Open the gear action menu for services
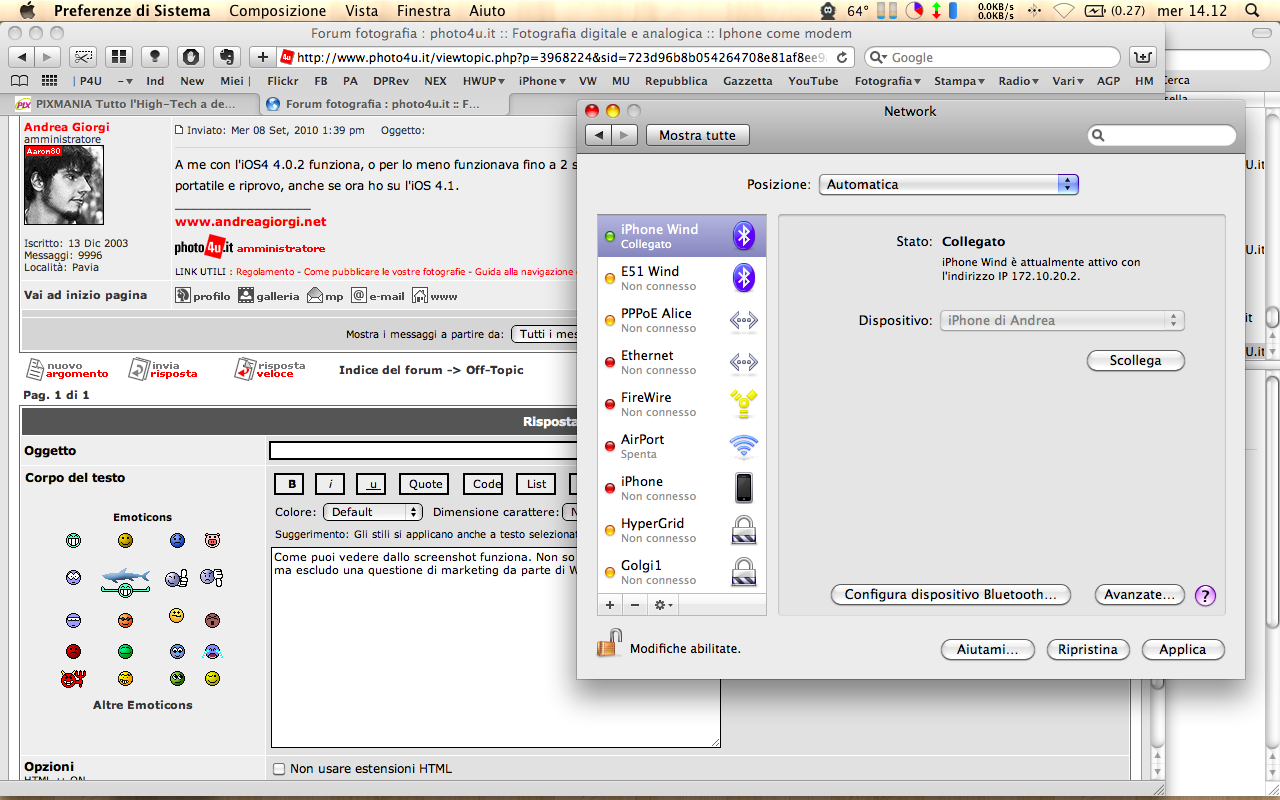1280x800 pixels. pyautogui.click(x=662, y=605)
